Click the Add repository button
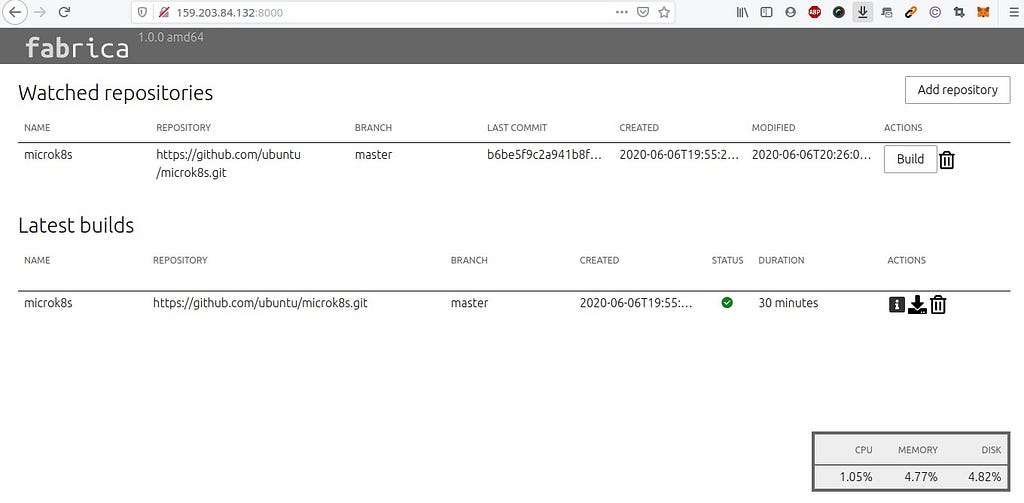 (957, 89)
